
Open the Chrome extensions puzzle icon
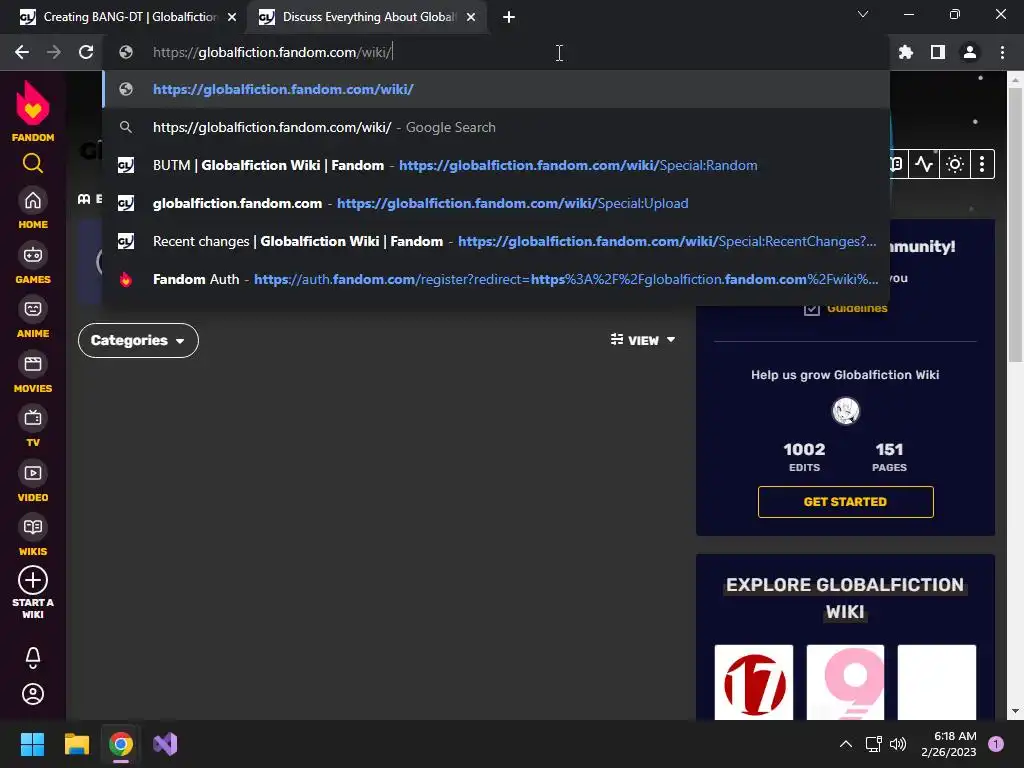pos(906,52)
